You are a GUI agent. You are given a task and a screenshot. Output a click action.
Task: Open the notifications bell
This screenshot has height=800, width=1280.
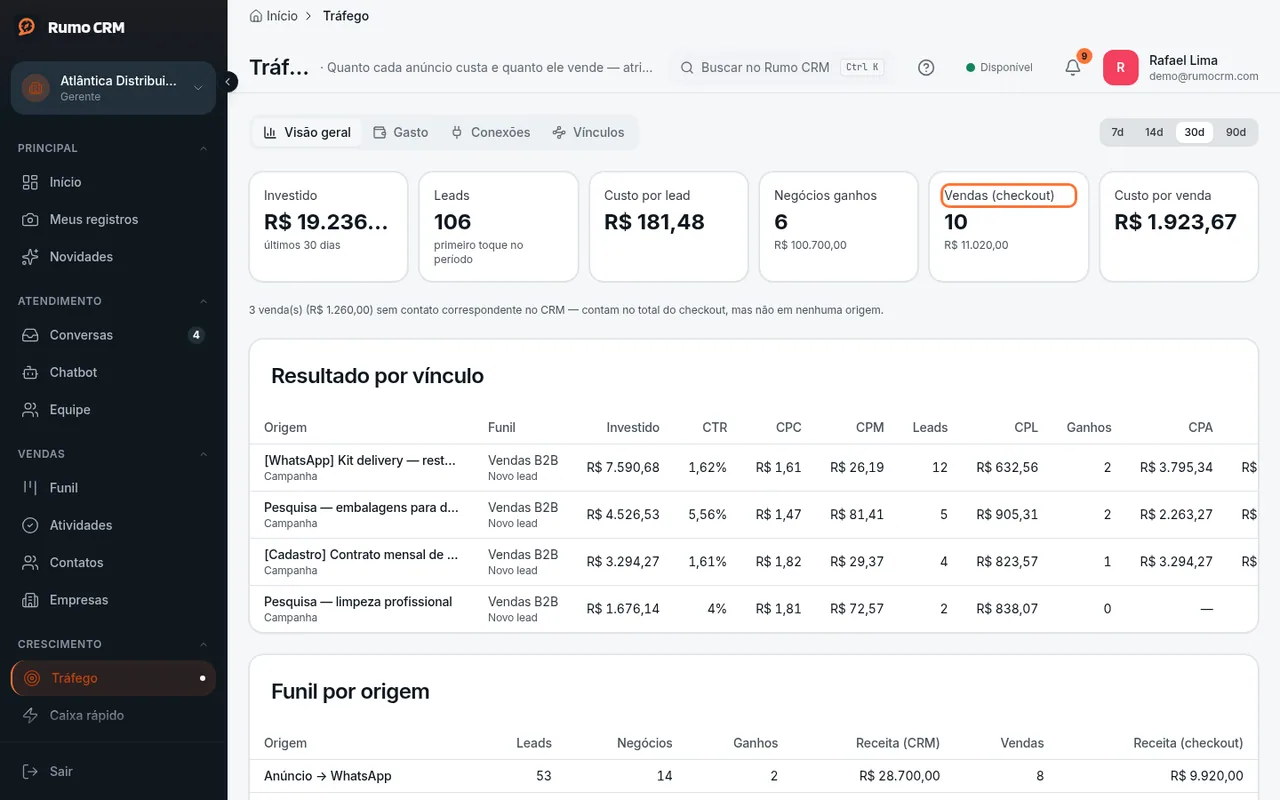pyautogui.click(x=1073, y=67)
